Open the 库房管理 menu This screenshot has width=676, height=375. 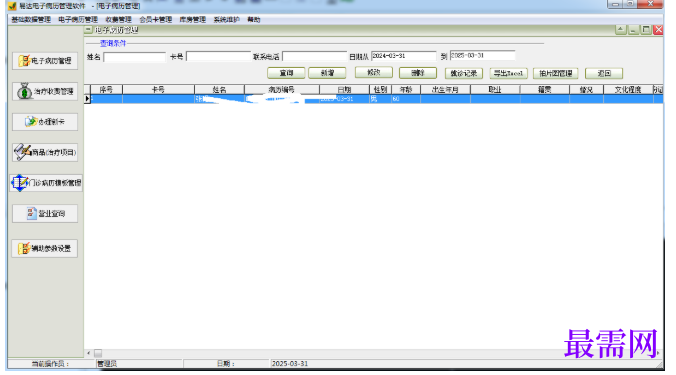[x=193, y=19]
